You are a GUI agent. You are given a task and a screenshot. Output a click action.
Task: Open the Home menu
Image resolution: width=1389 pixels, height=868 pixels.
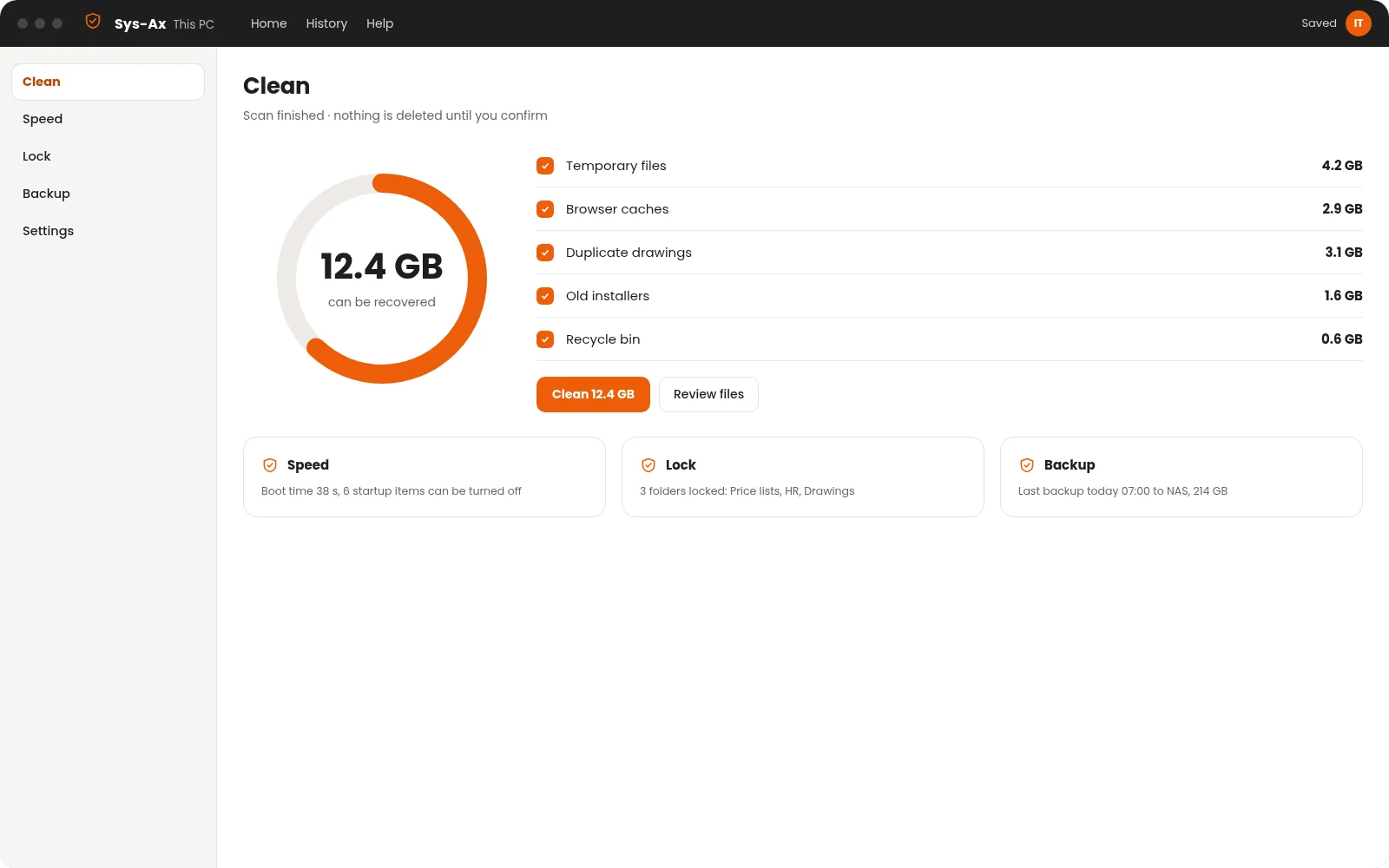[268, 23]
